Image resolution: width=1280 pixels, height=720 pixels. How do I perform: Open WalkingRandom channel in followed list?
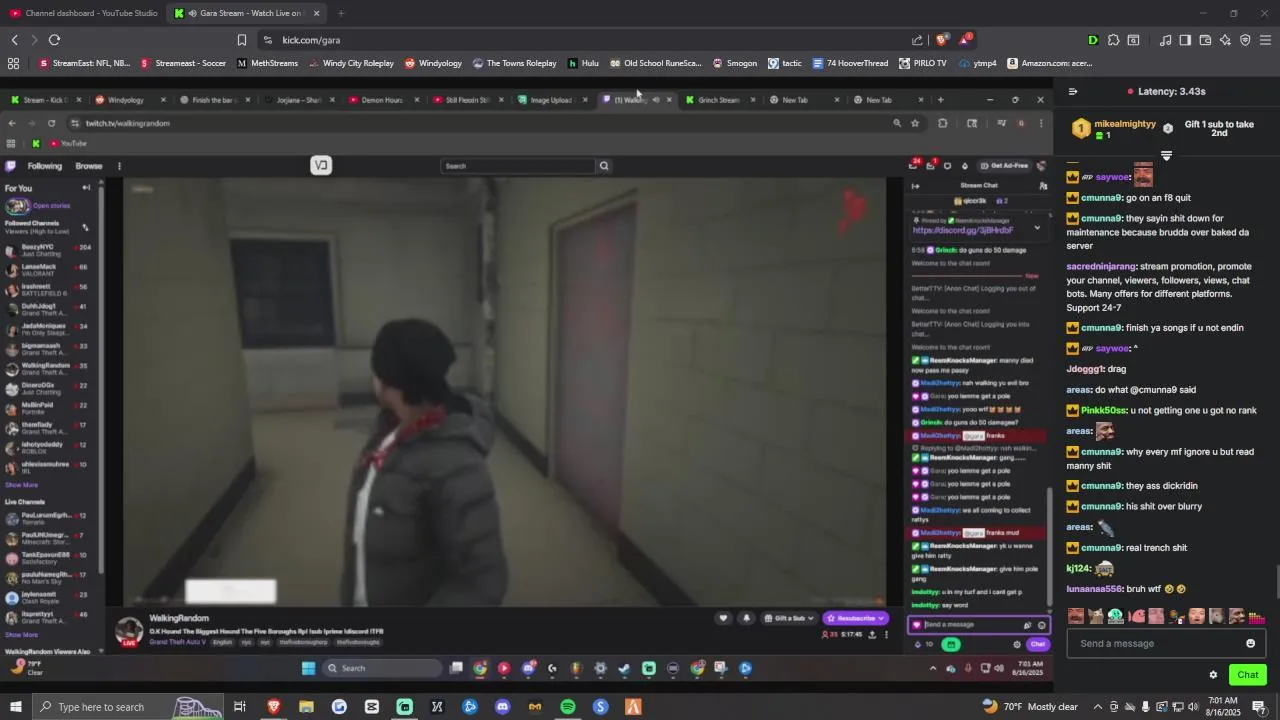52,369
